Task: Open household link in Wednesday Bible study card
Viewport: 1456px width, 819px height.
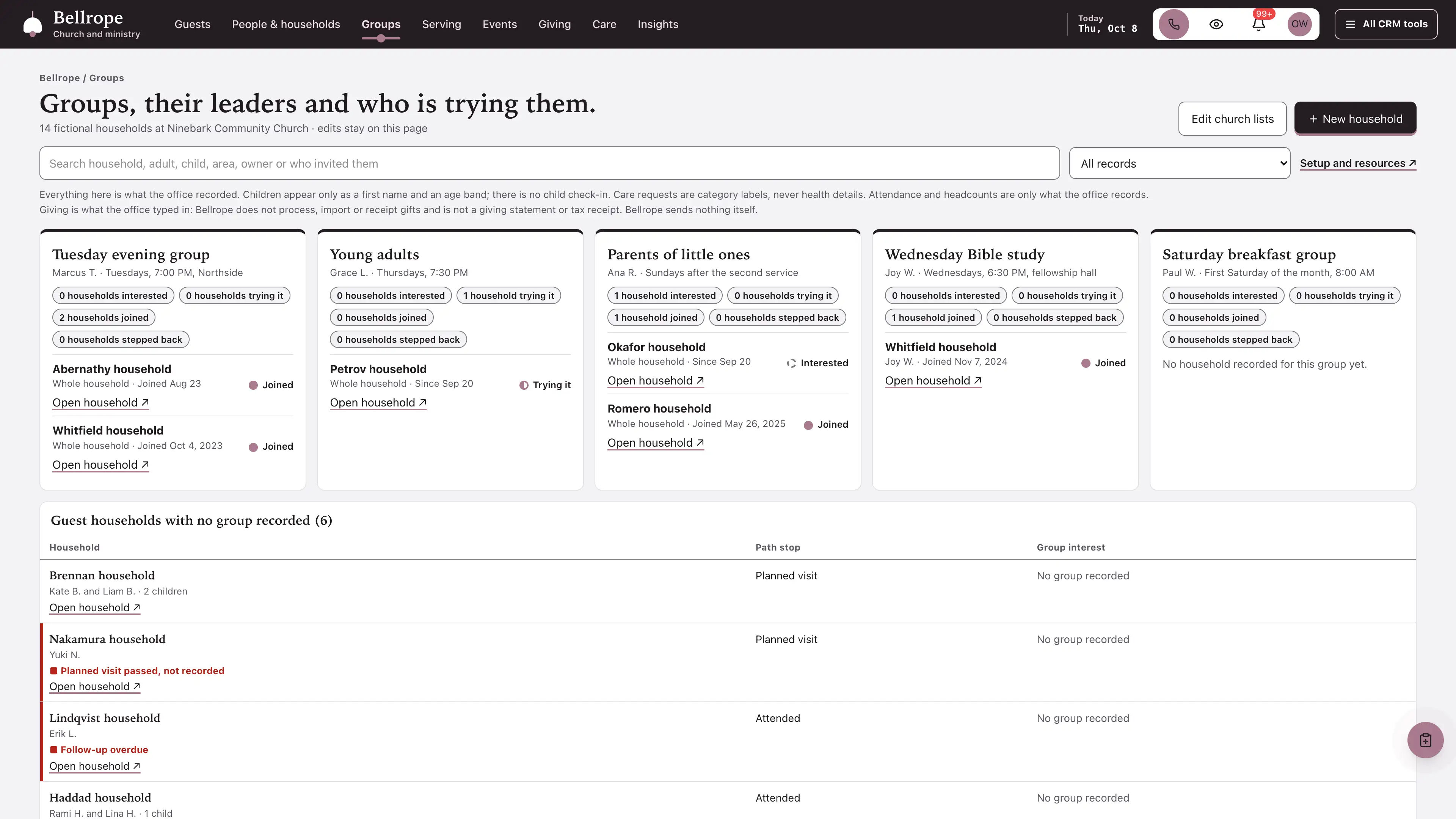Action: point(933,380)
